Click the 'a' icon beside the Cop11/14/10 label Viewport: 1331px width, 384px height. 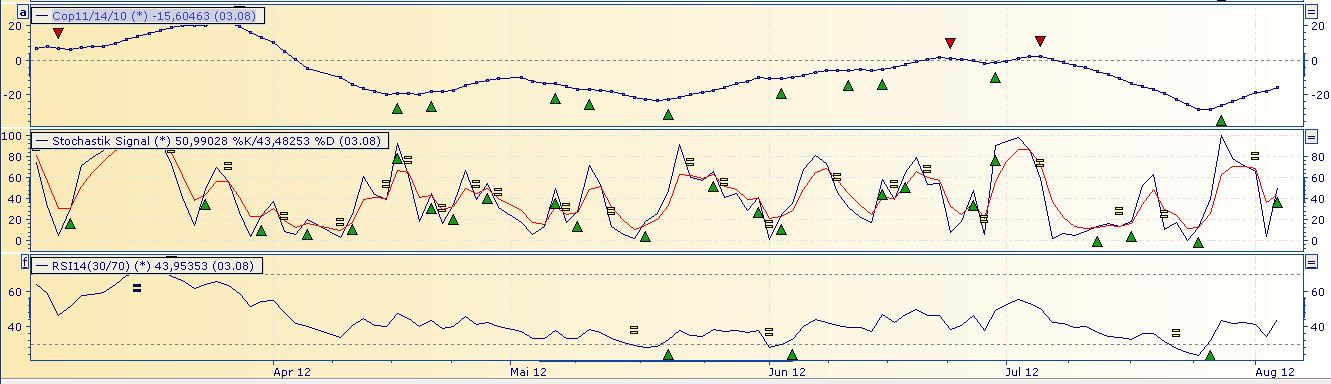(24, 12)
